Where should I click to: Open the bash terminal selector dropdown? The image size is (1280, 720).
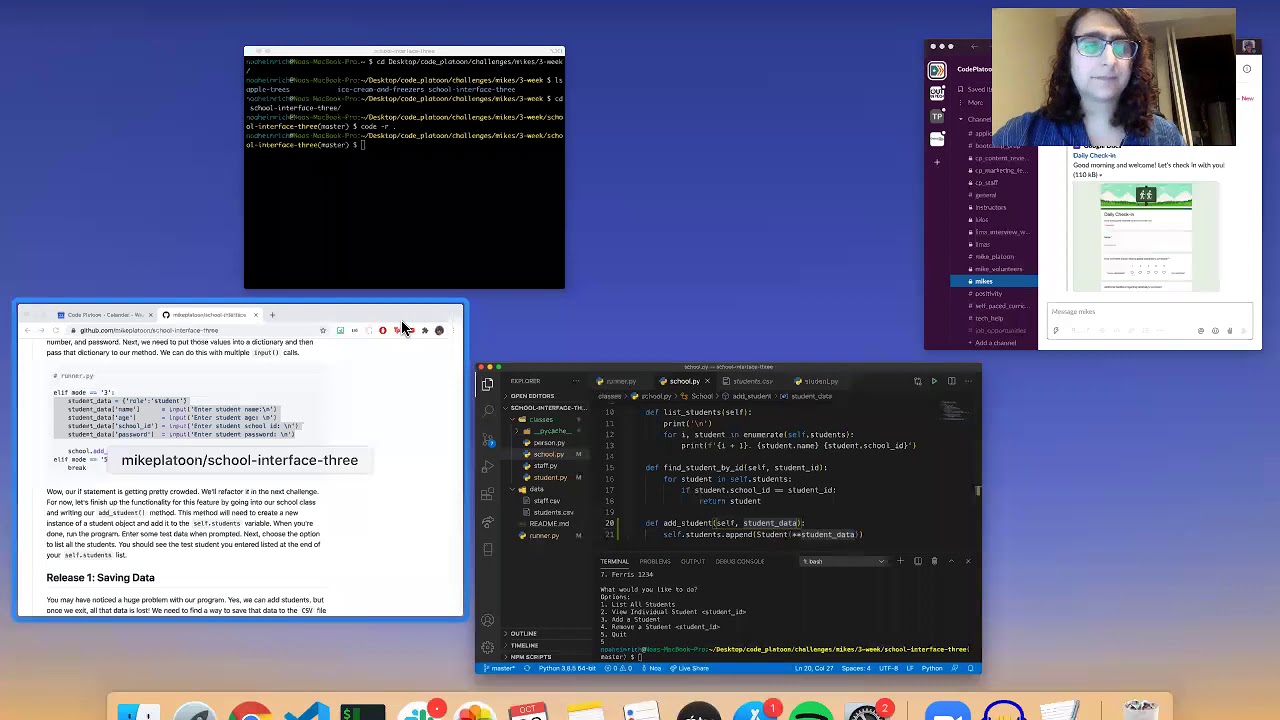click(x=843, y=561)
